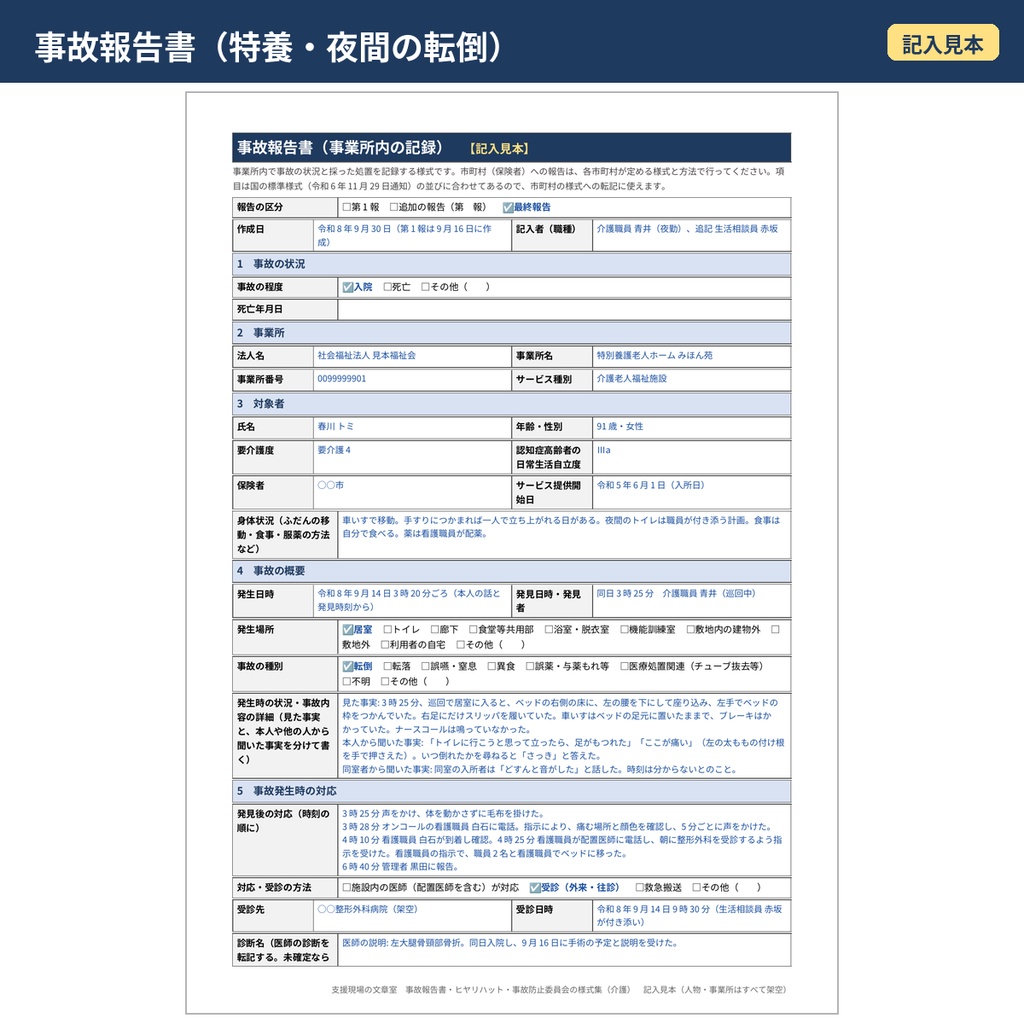Screen dimensions: 1024x1024
Task: Click the 記入者 value cell
Action: 691,235
